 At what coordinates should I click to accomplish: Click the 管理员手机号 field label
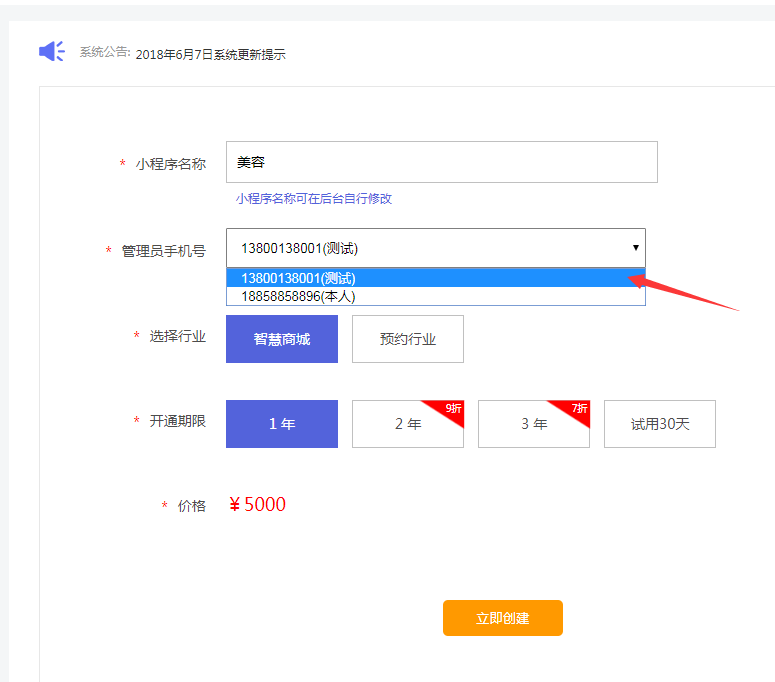point(163,251)
